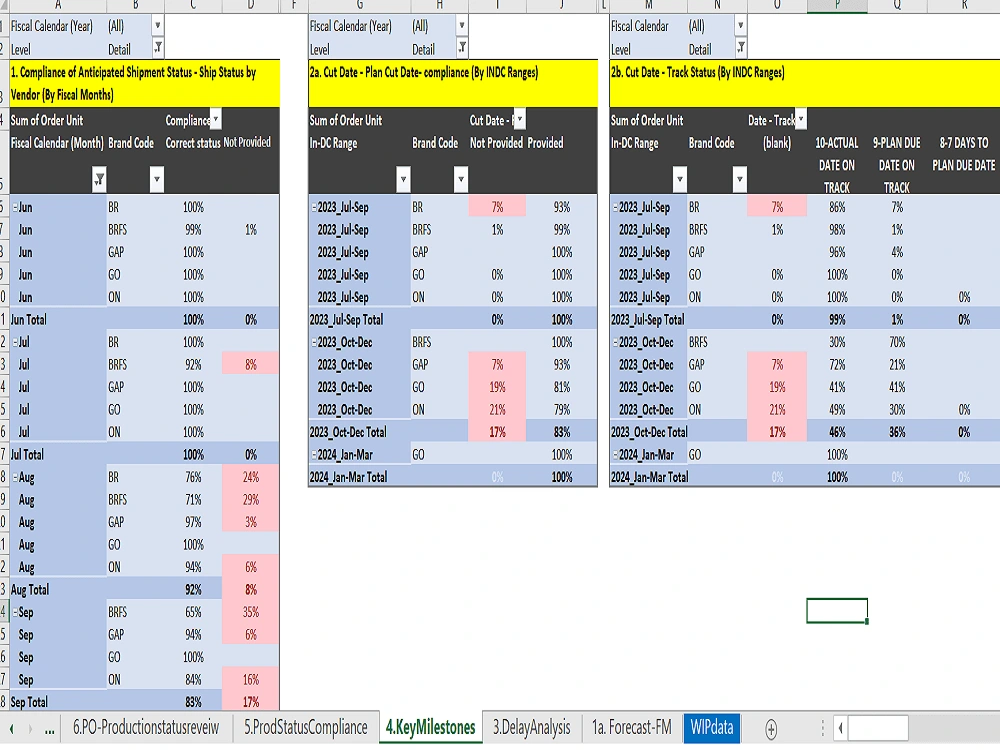This screenshot has width=1000, height=750.
Task: Open Cut Date column filter dropdown
Action: point(519,119)
